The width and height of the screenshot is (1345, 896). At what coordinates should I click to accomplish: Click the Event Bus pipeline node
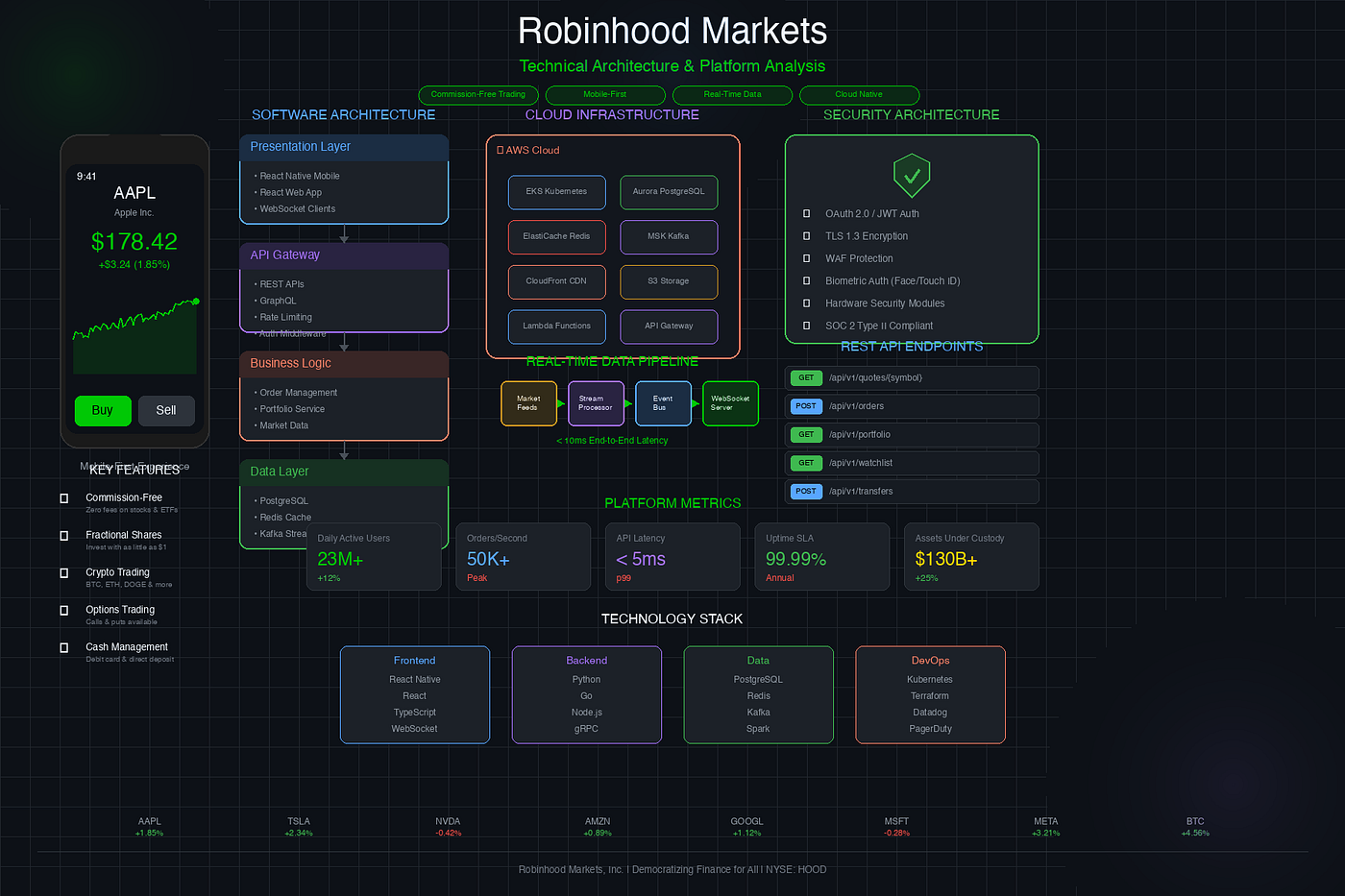(x=663, y=402)
